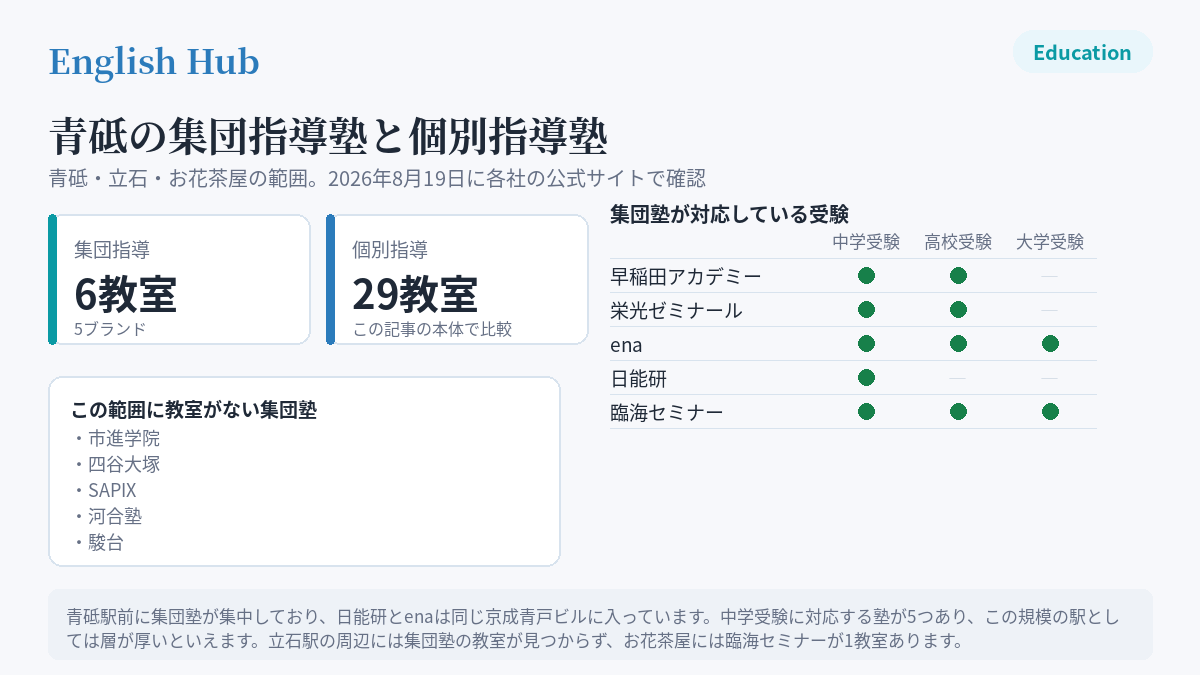This screenshot has height=675, width=1200.
Task: Click the 大学受験 column header
Action: [1050, 242]
